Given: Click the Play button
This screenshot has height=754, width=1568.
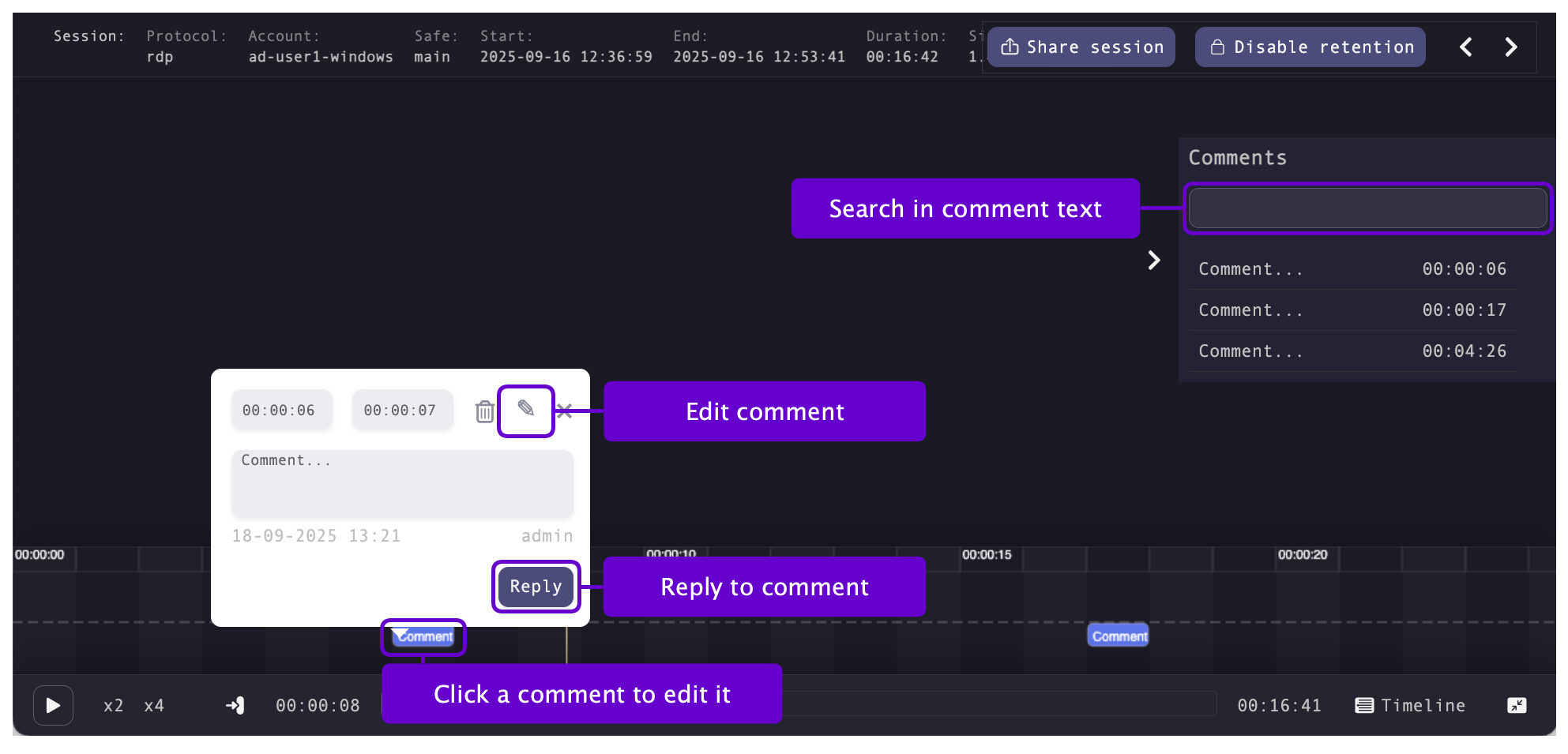Looking at the screenshot, I should click(x=53, y=705).
